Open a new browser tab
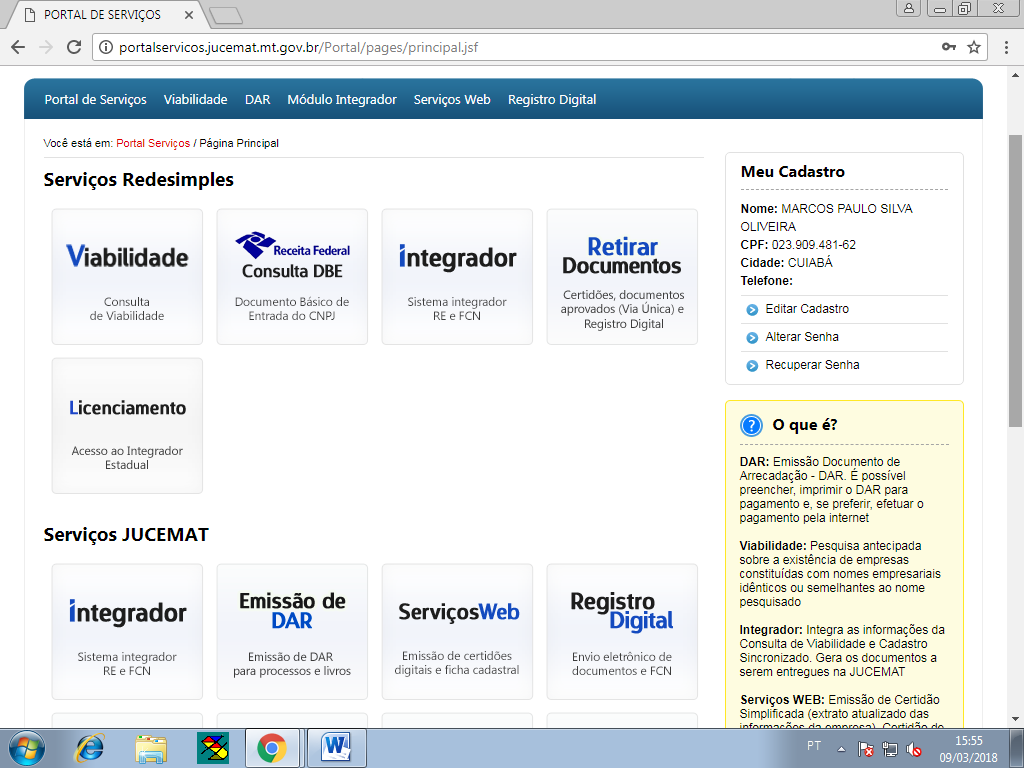The image size is (1024, 768). [x=227, y=16]
